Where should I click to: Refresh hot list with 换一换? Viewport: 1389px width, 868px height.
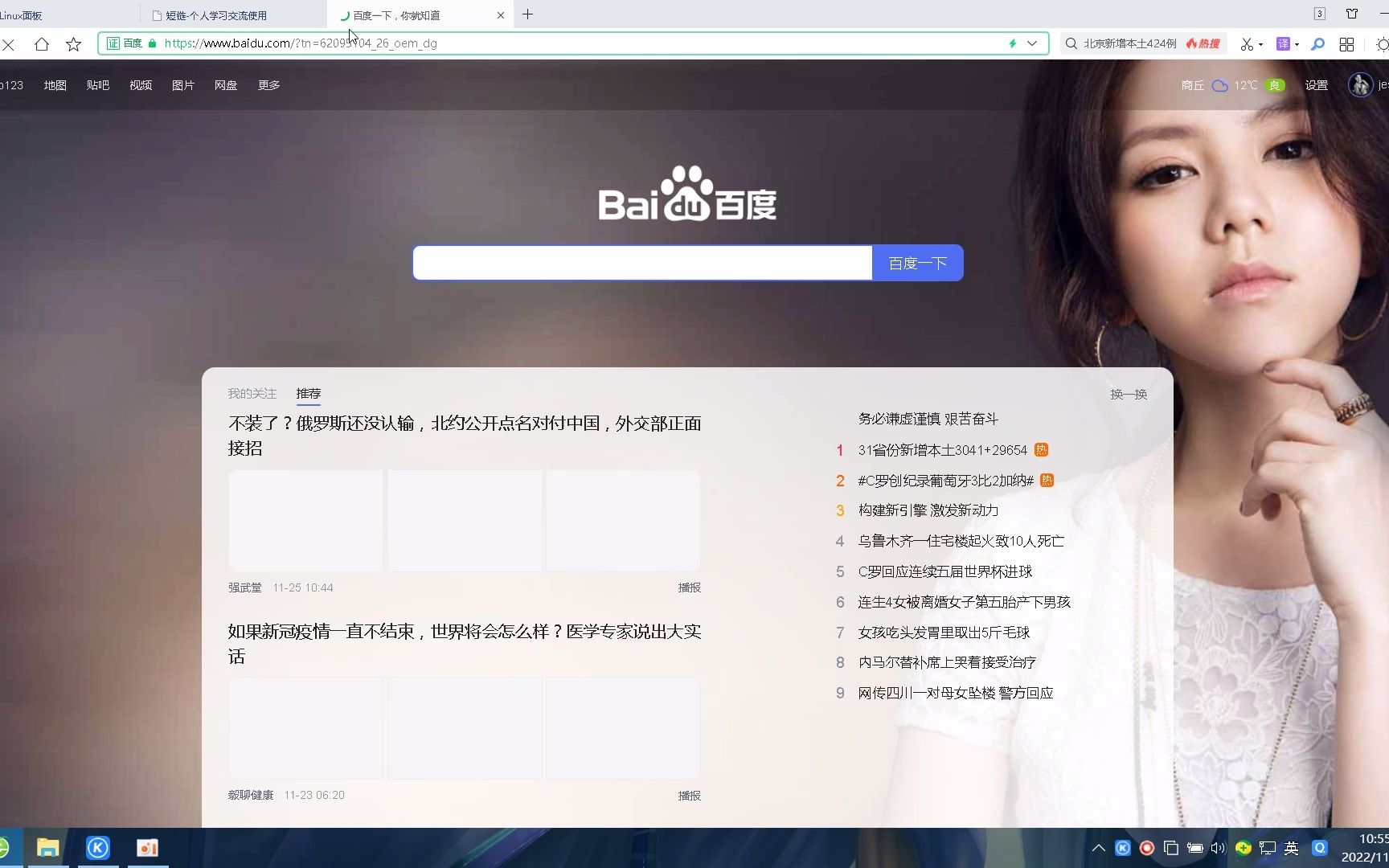[1129, 395]
